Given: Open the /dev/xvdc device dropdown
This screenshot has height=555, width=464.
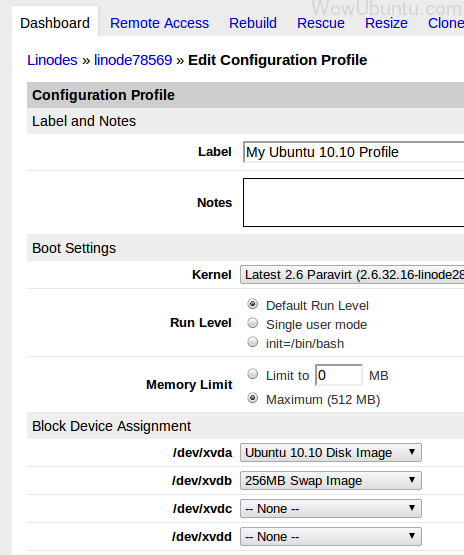Looking at the screenshot, I should point(331,508).
